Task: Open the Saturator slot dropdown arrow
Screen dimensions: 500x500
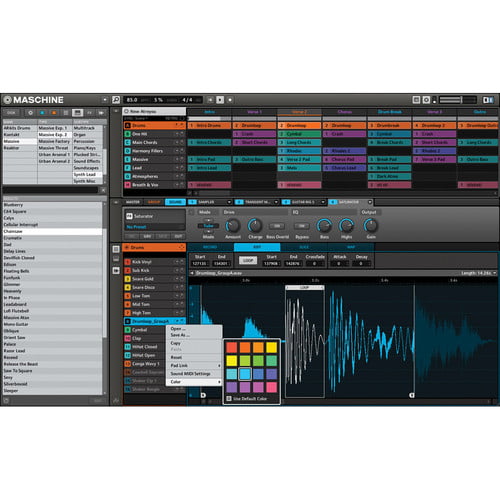Action: 370,202
